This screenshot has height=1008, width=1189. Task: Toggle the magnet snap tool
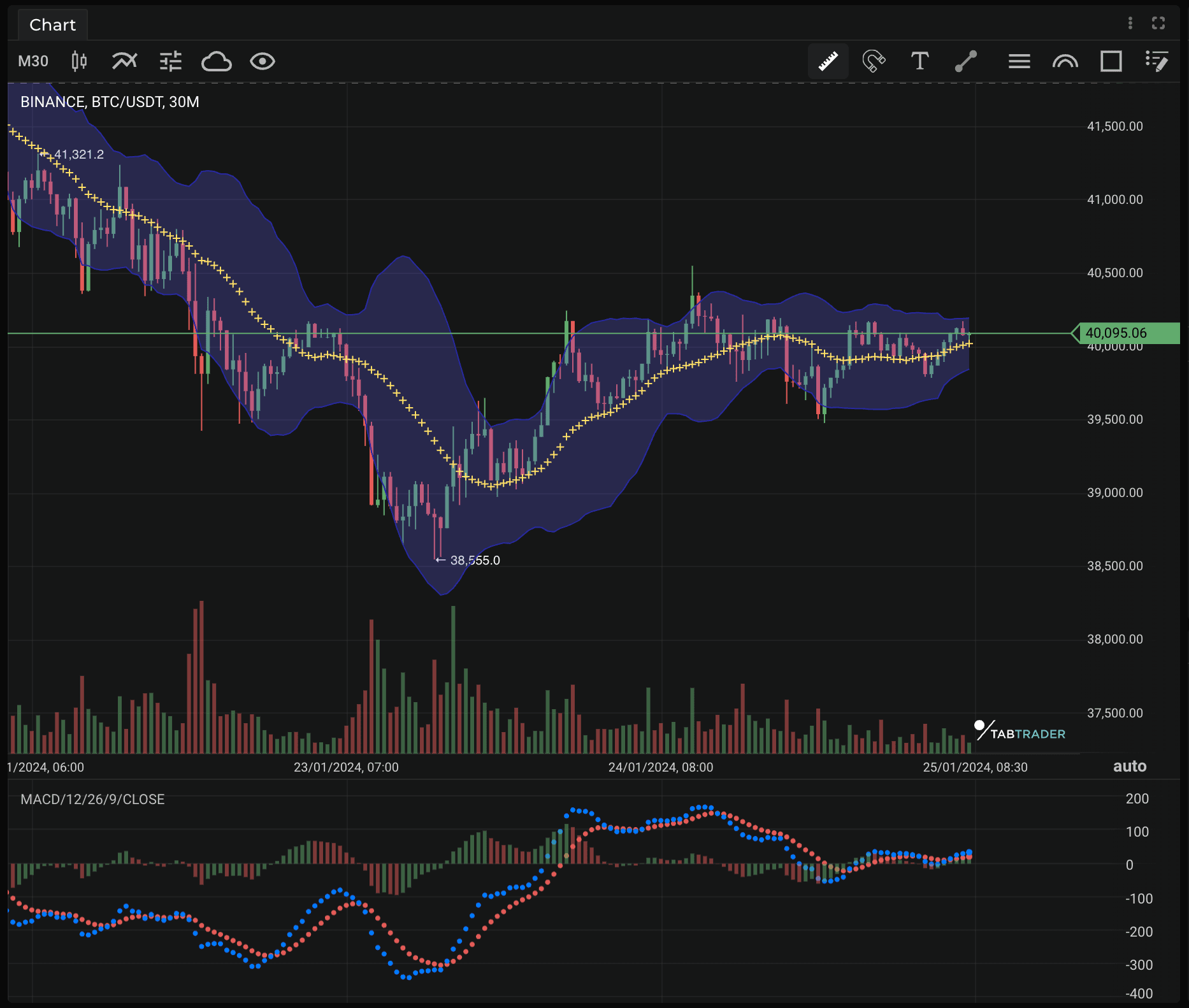pyautogui.click(x=874, y=61)
